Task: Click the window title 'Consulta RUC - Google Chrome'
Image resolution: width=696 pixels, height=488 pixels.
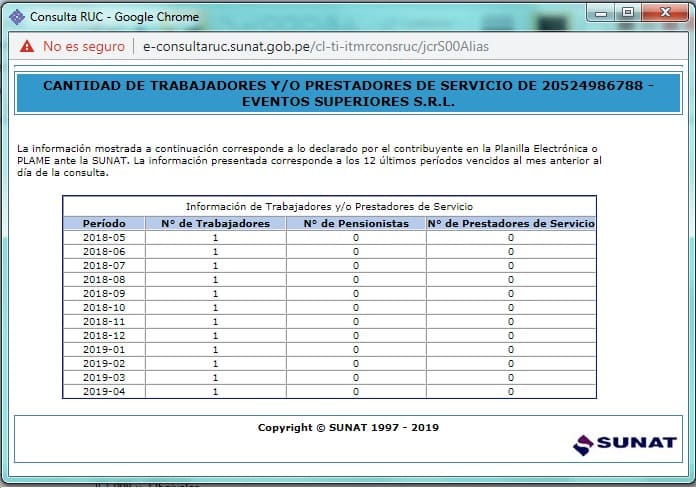Action: (x=115, y=17)
